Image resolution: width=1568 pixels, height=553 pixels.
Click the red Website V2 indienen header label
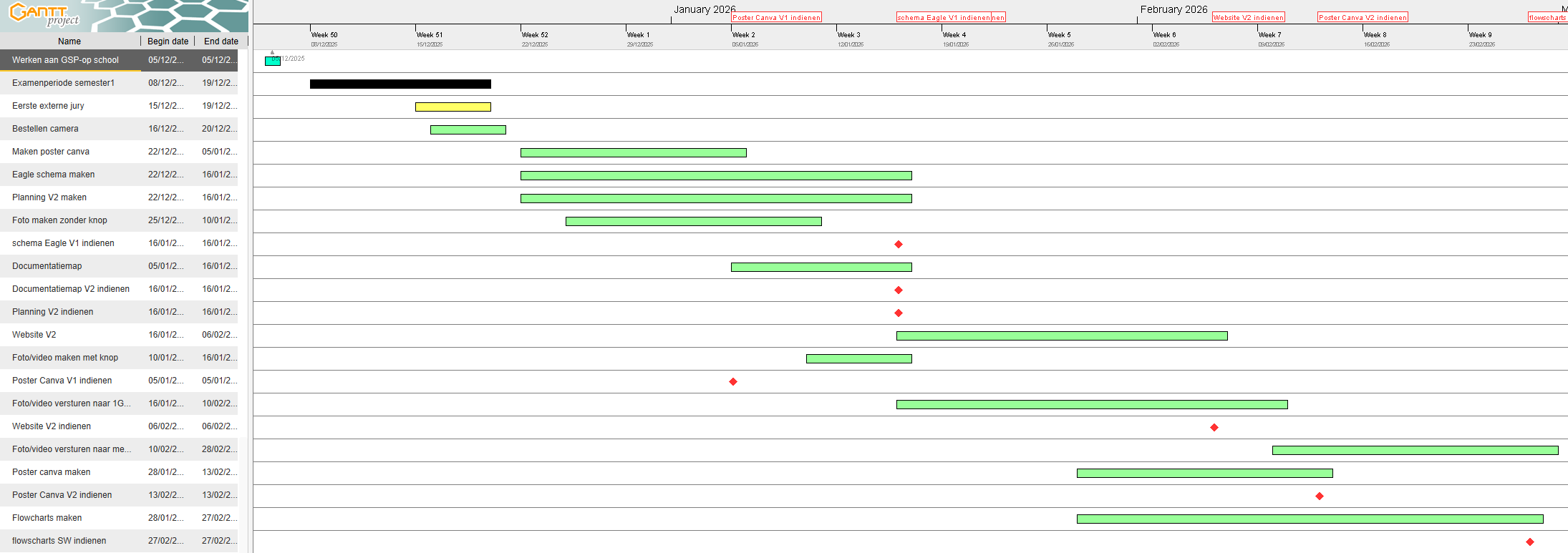point(1248,18)
